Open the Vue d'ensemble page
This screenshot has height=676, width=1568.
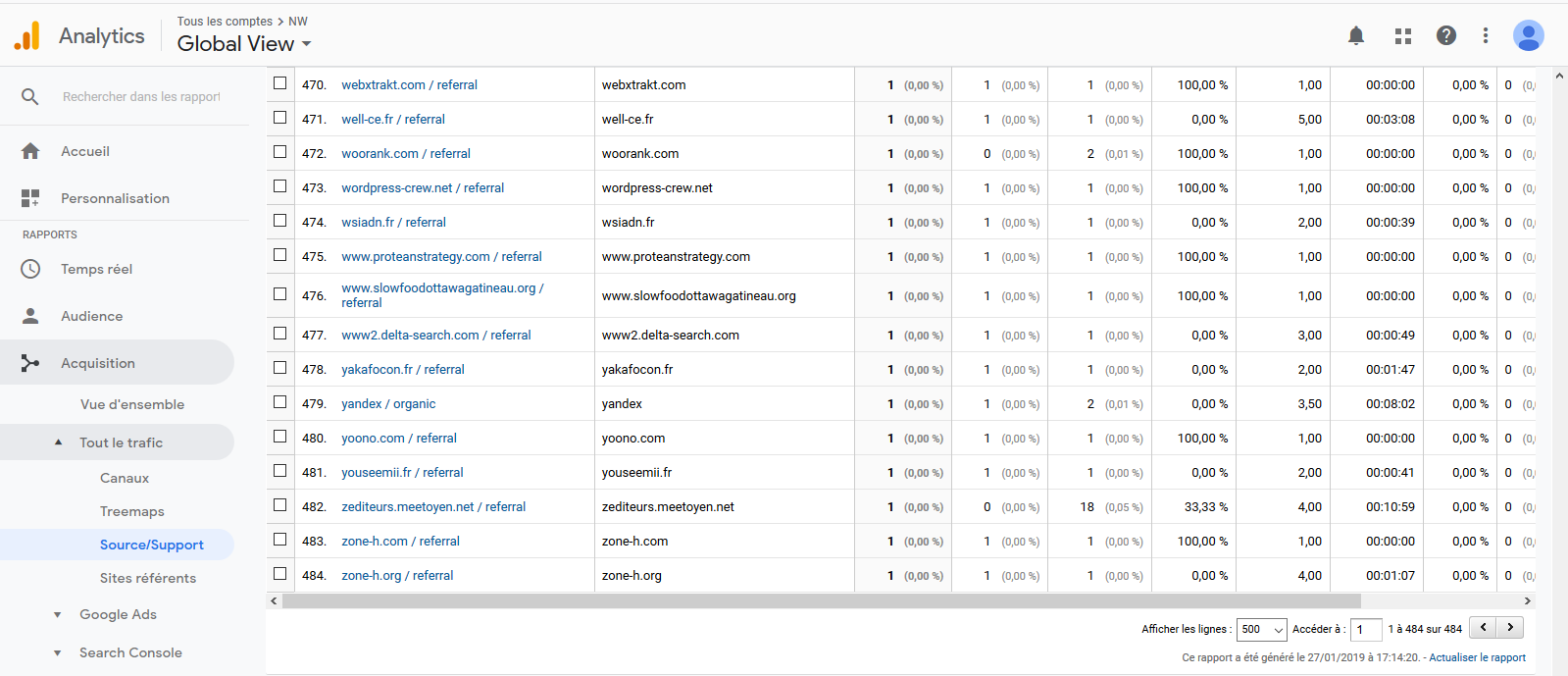click(x=132, y=404)
